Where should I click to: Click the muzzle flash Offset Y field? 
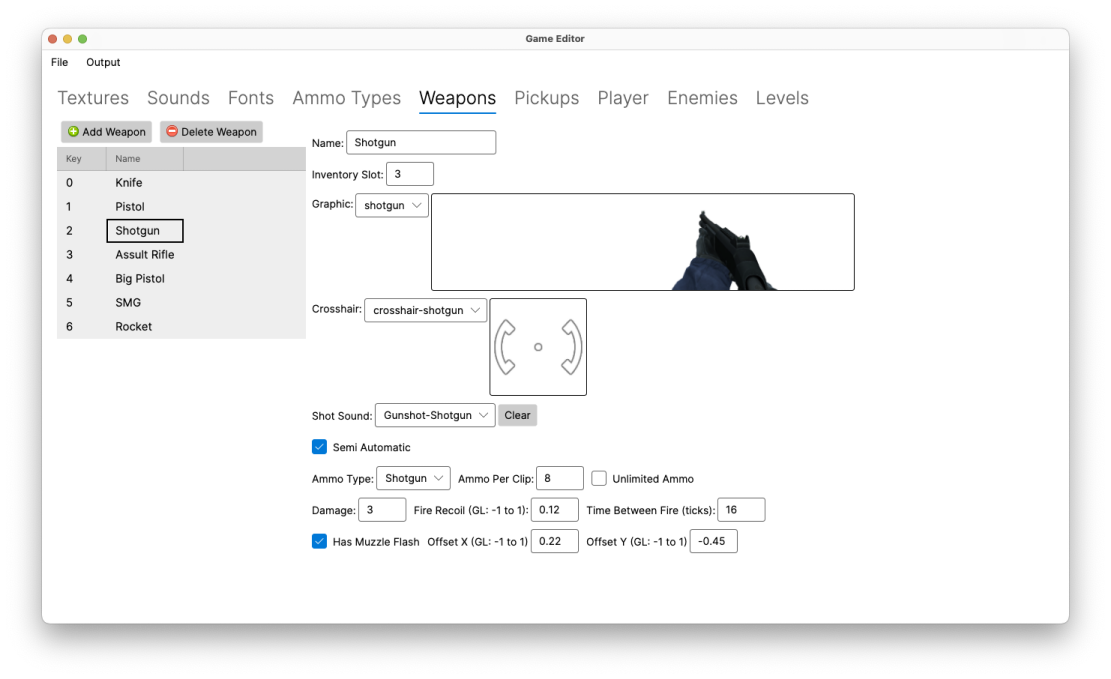pyautogui.click(x=714, y=541)
